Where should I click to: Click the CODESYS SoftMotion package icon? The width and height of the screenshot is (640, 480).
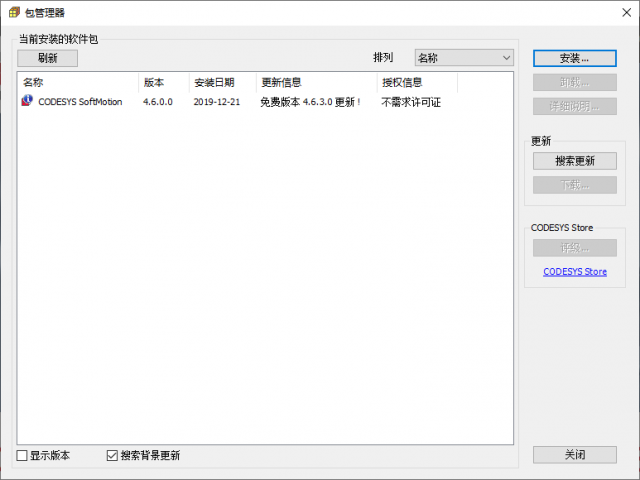tap(27, 101)
